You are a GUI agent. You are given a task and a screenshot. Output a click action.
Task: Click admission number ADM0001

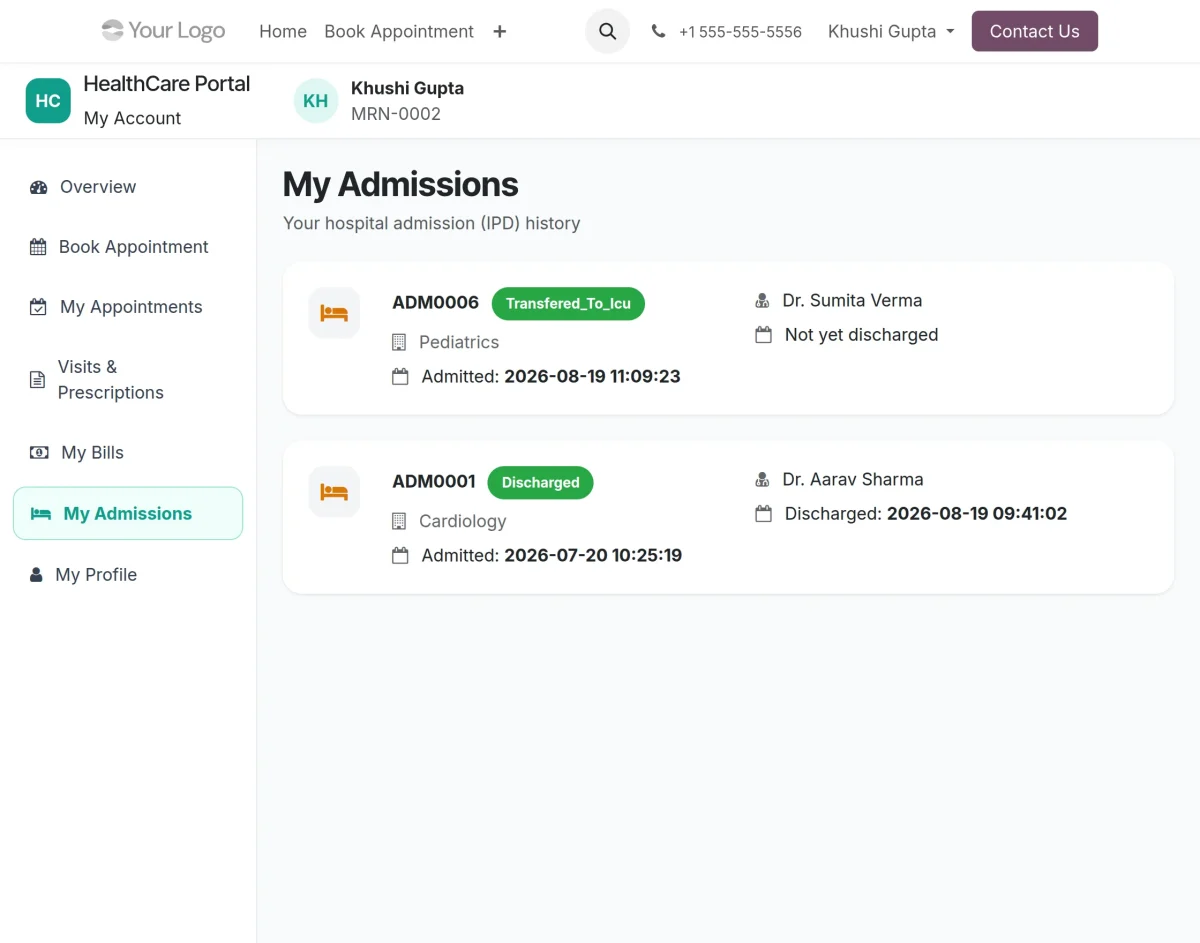434,481
